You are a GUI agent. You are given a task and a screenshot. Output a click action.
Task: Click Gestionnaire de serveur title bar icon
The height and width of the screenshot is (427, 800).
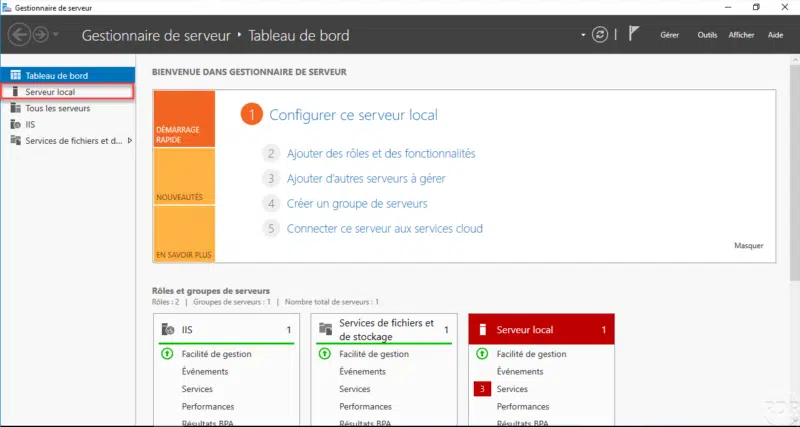point(7,8)
